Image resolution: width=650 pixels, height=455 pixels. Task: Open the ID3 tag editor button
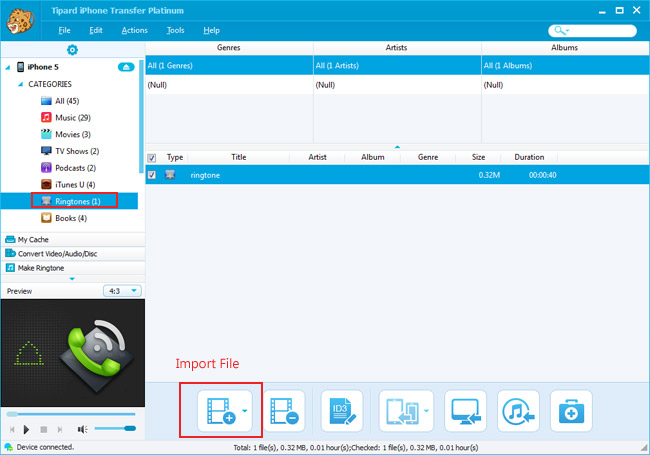(x=342, y=411)
